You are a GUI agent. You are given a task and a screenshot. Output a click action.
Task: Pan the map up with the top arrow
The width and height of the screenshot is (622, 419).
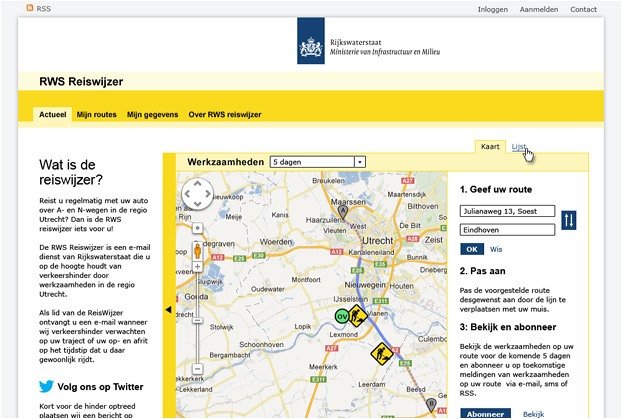[x=198, y=183]
